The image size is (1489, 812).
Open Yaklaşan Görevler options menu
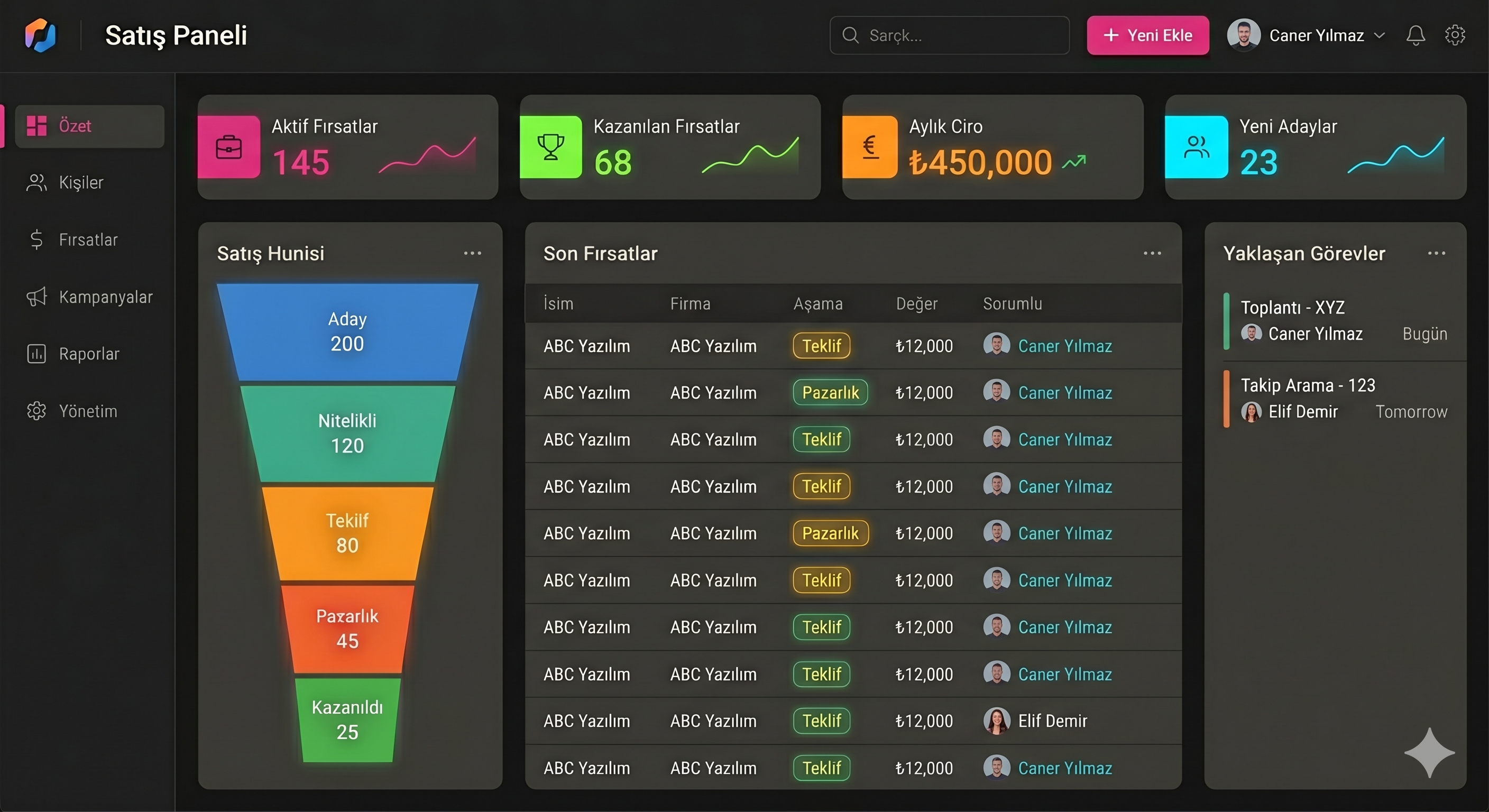[1438, 253]
